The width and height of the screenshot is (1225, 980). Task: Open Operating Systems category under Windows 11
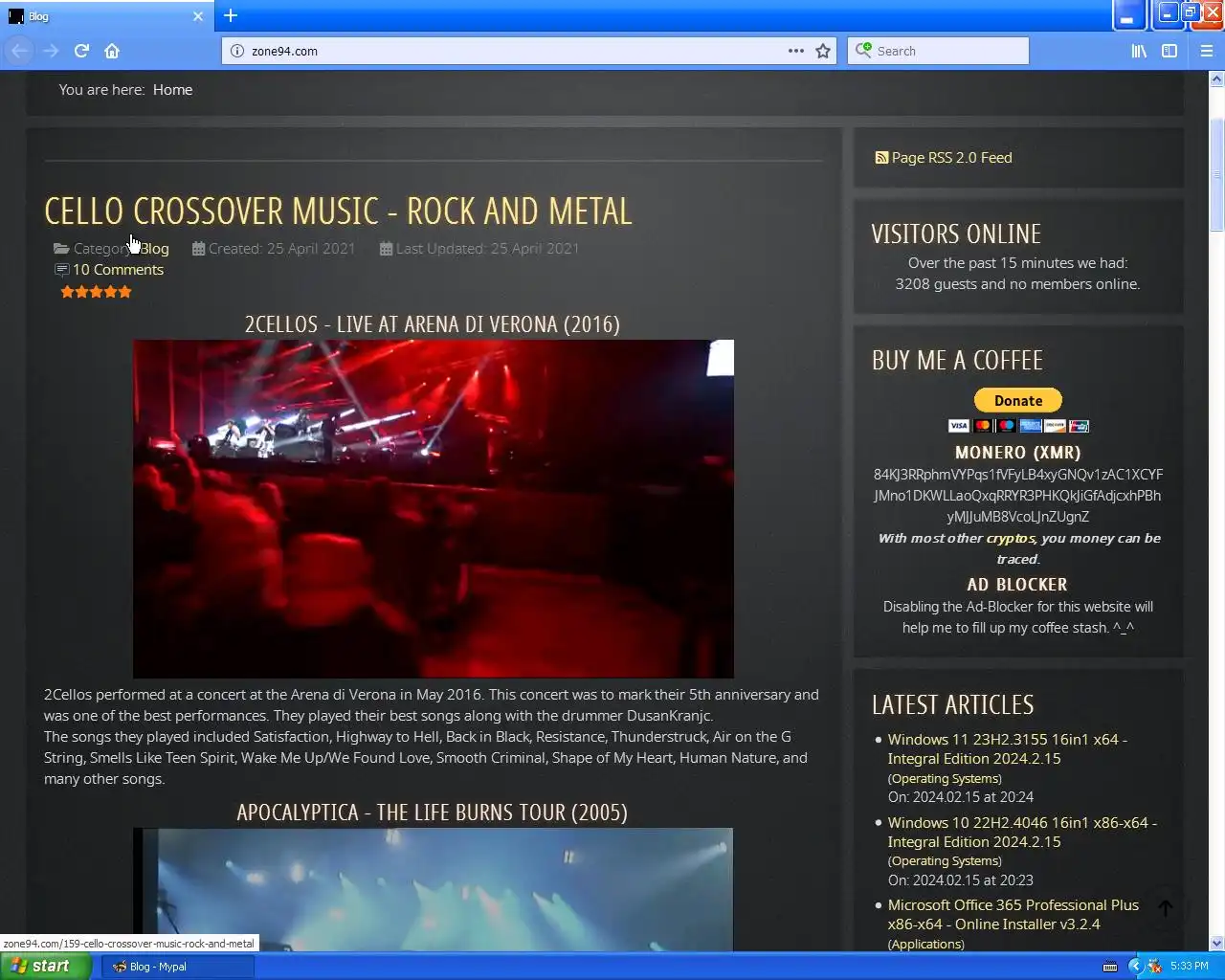pyautogui.click(x=945, y=779)
